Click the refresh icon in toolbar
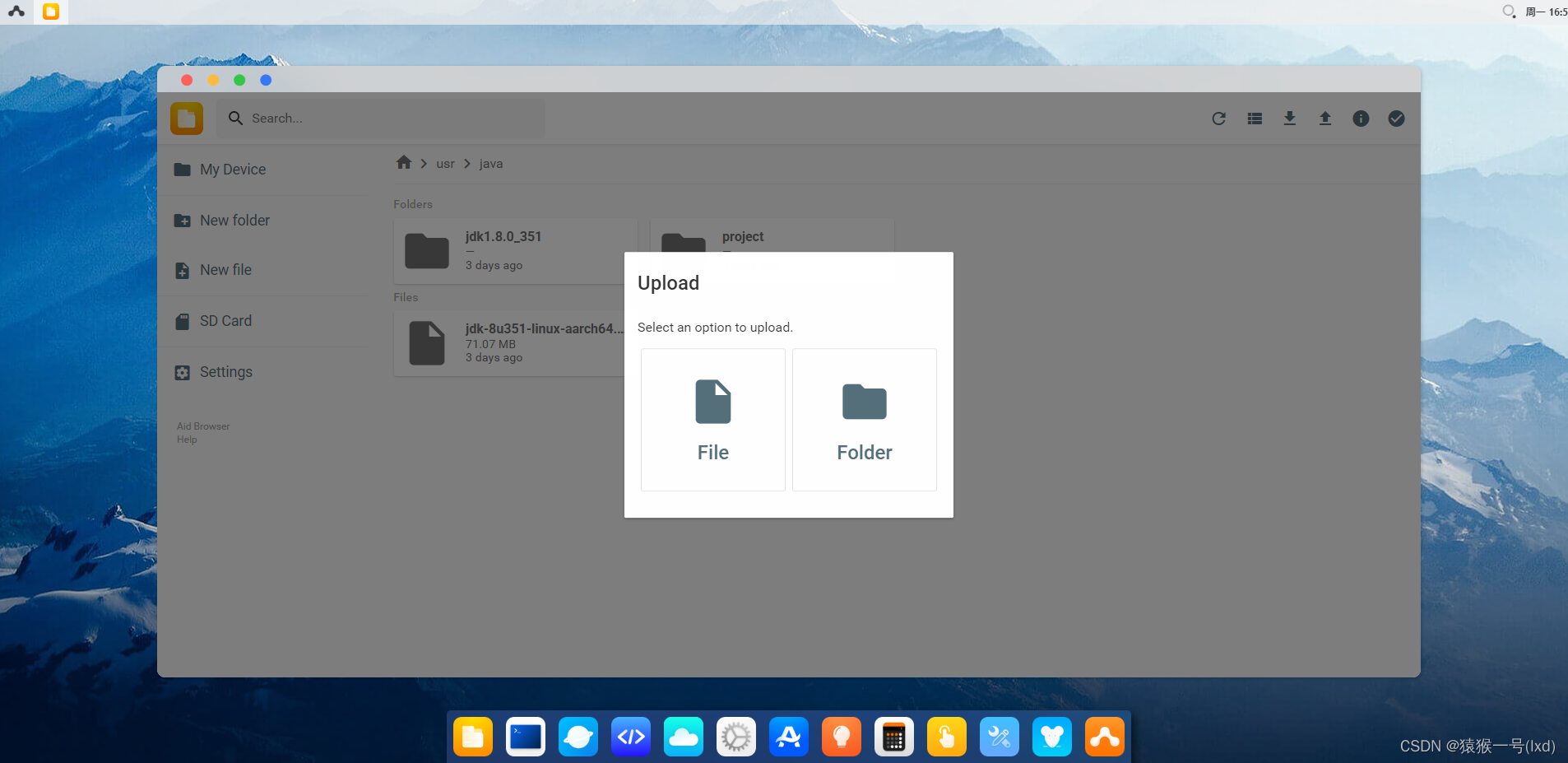Screen dimensions: 1568x763 [1219, 119]
